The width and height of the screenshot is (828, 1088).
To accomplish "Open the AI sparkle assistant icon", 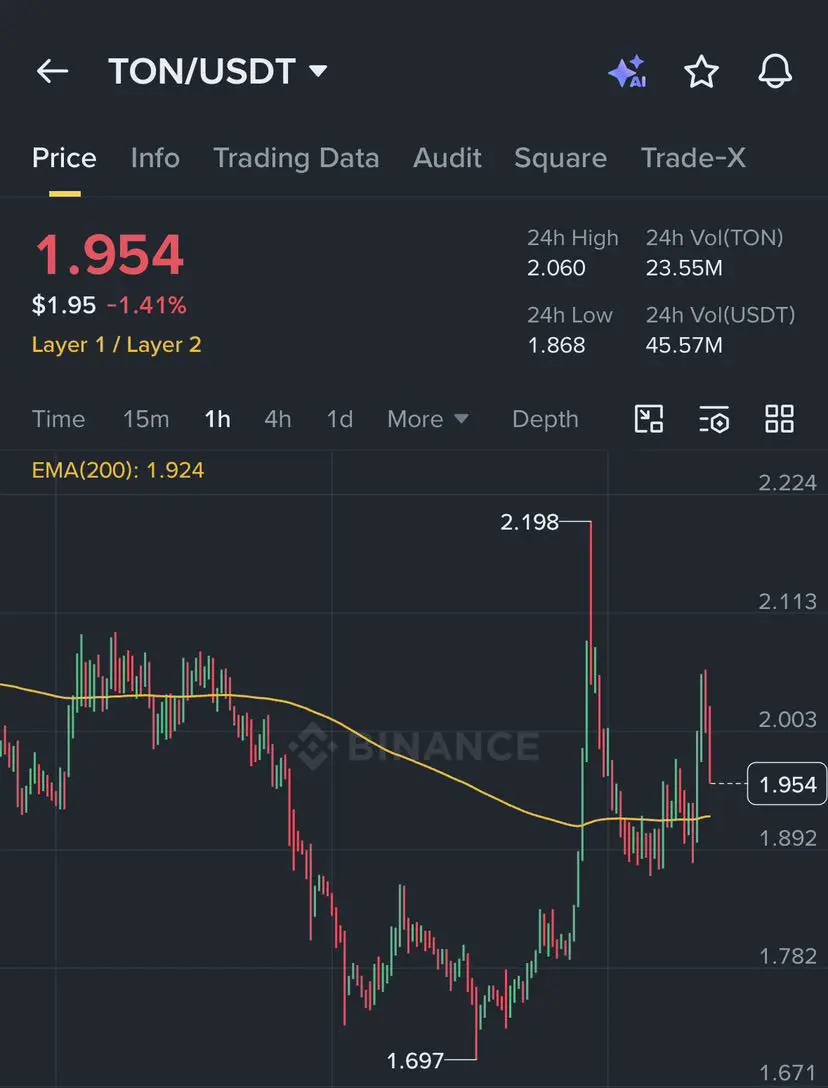I will coord(627,71).
